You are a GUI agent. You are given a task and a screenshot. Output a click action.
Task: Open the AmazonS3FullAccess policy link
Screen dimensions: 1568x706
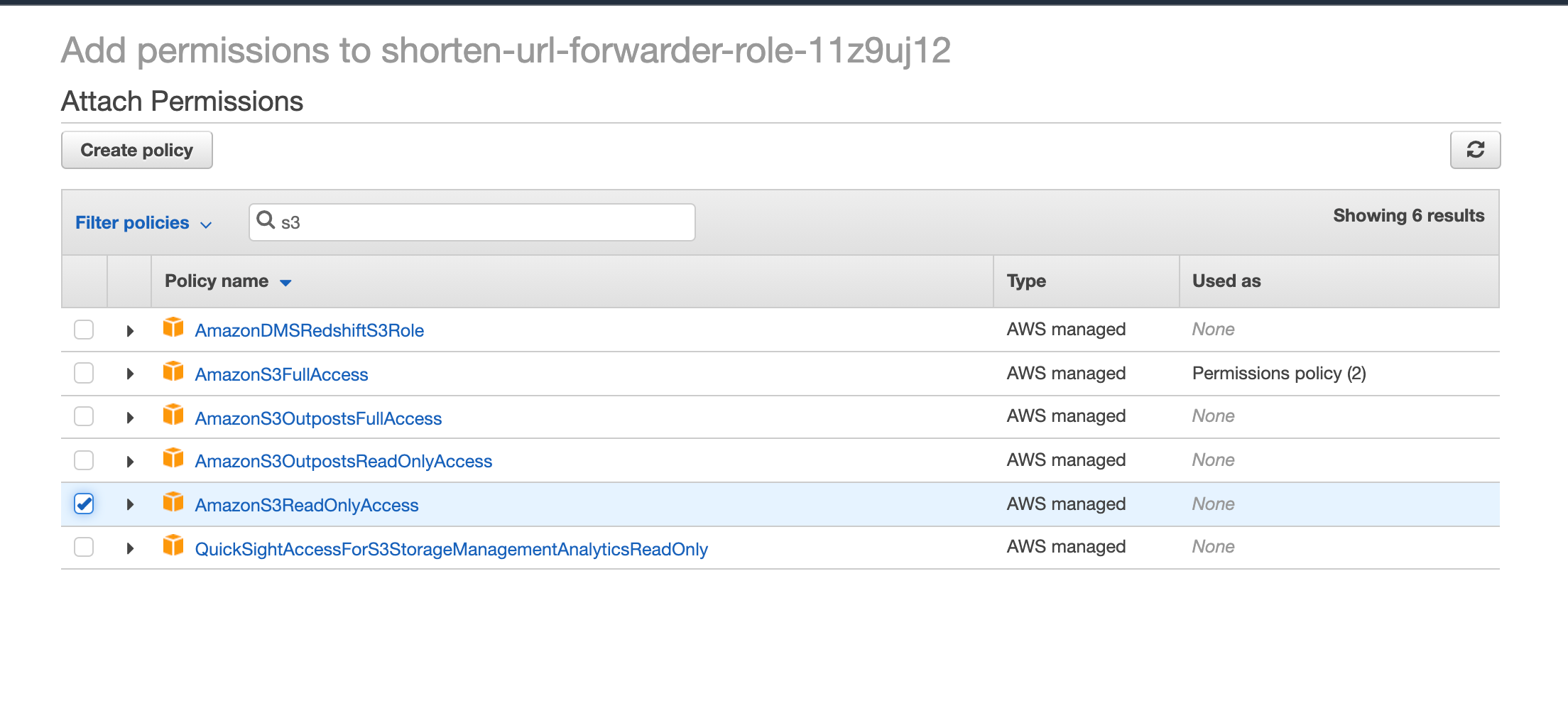[281, 374]
